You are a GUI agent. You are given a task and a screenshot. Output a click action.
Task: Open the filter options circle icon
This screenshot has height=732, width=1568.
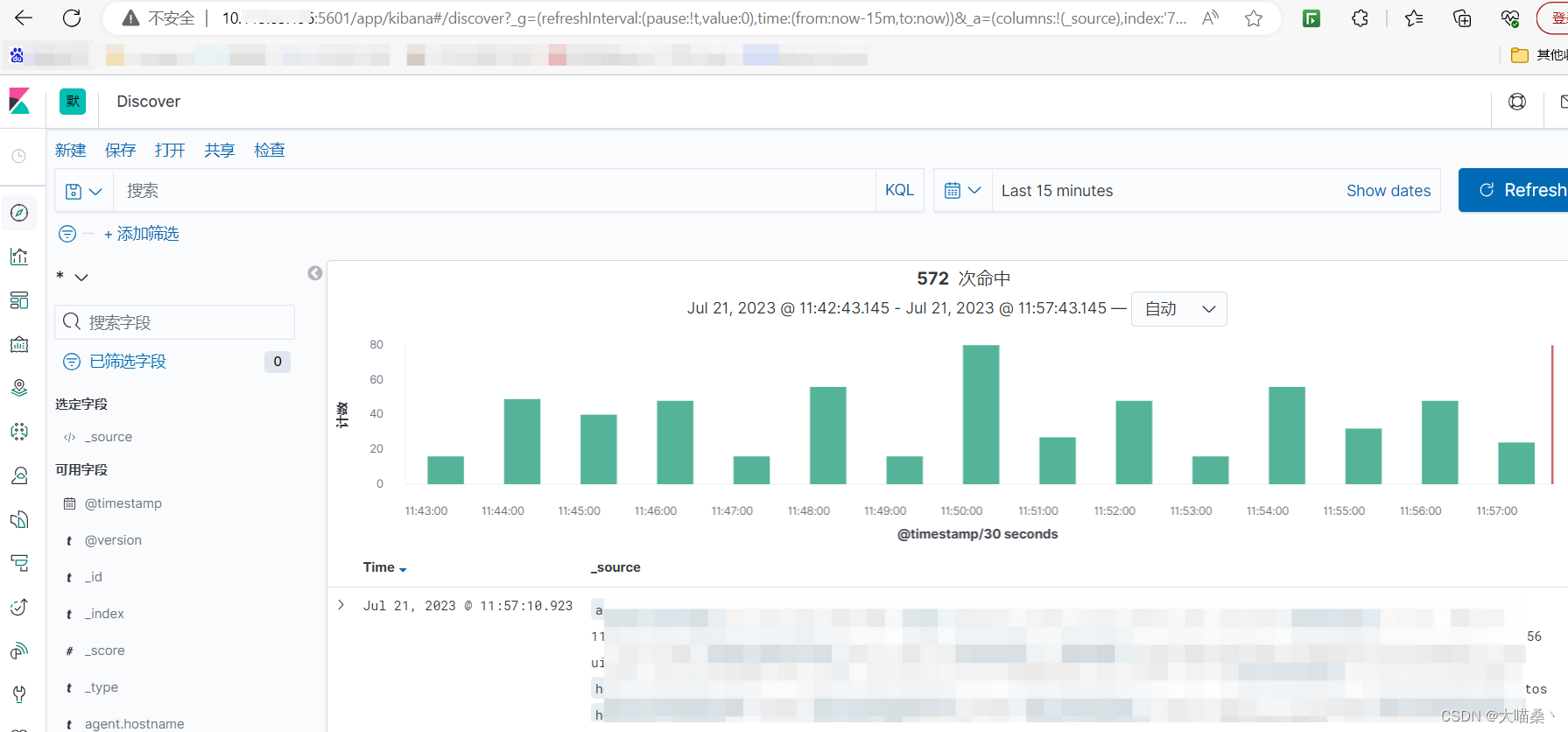coord(67,234)
